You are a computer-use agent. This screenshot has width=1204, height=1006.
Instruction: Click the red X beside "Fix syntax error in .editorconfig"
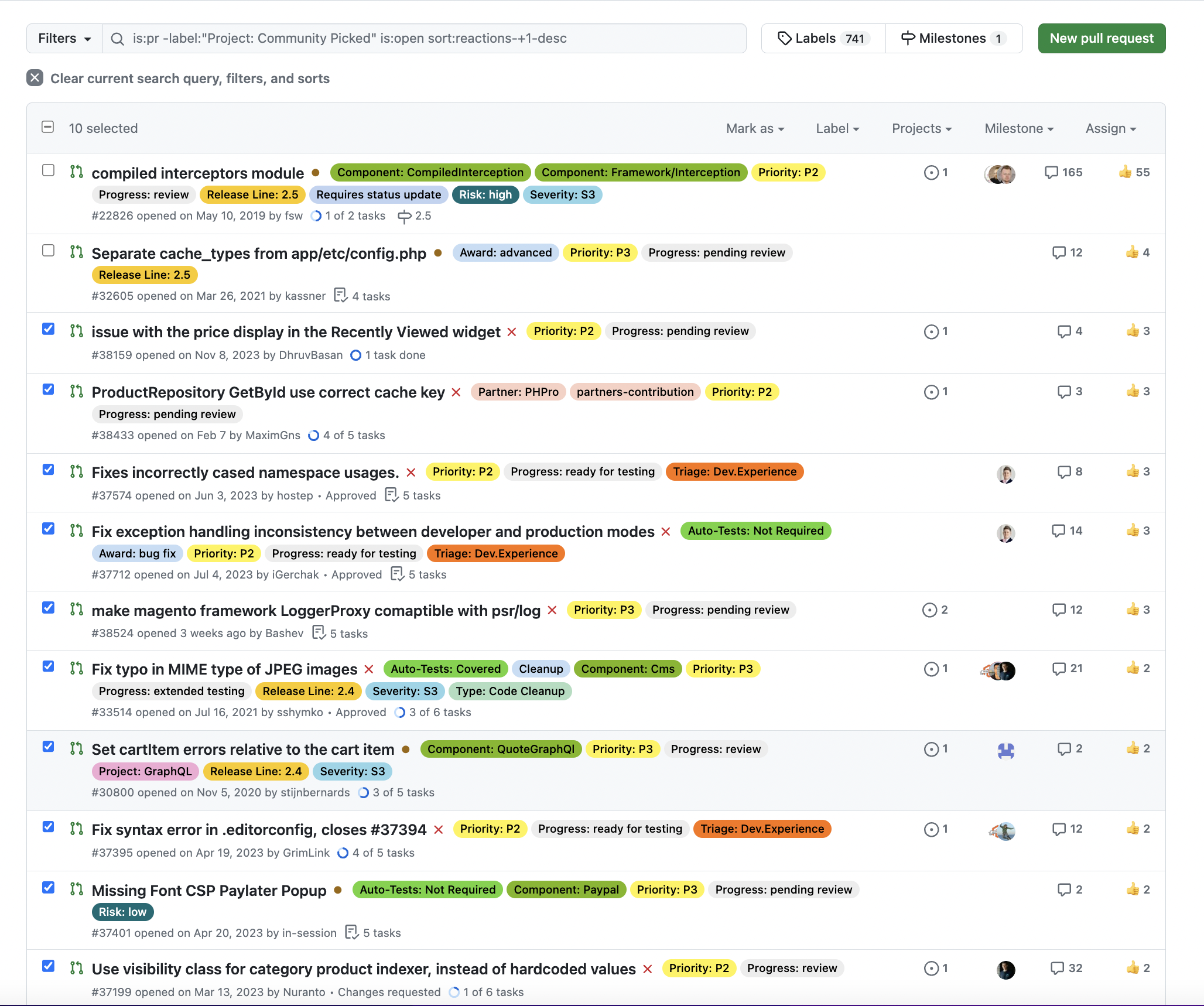438,830
